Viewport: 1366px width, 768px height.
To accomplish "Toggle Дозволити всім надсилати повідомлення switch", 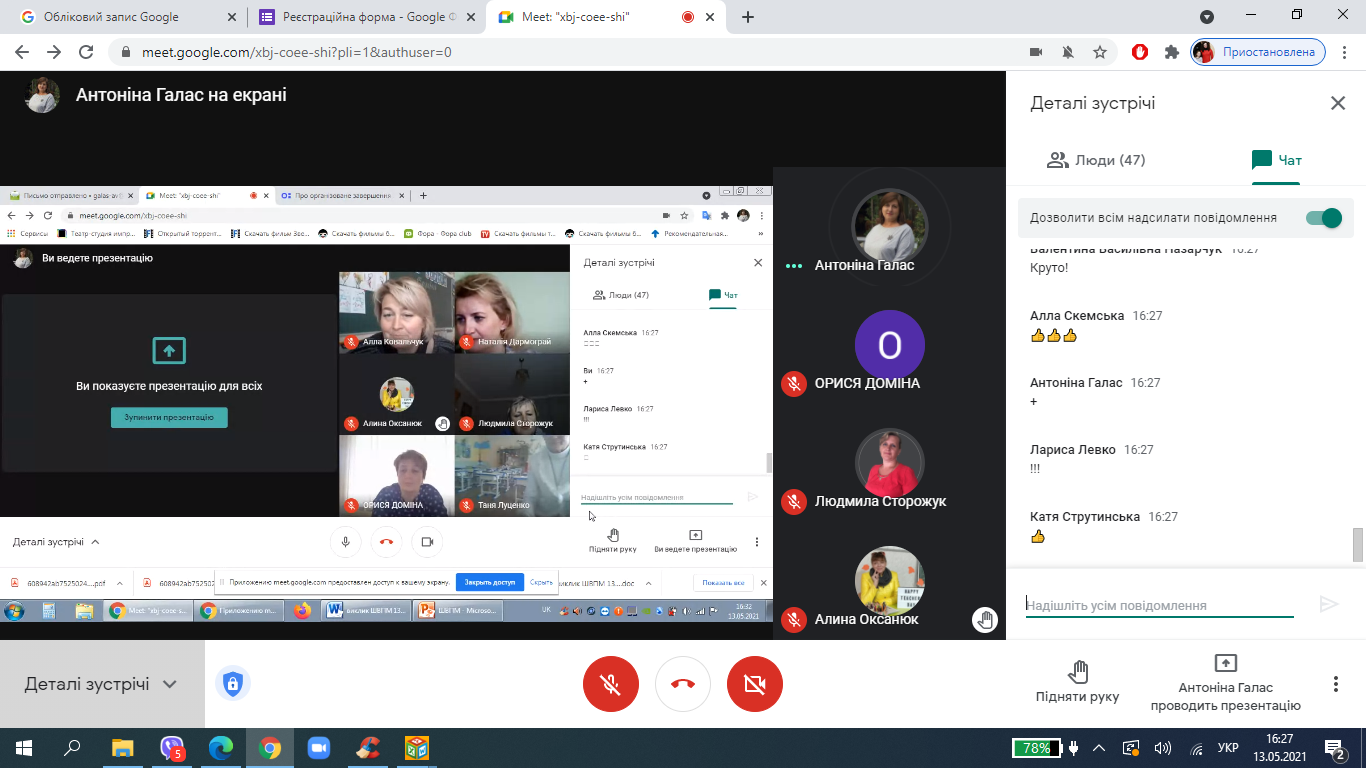I will pos(1323,218).
